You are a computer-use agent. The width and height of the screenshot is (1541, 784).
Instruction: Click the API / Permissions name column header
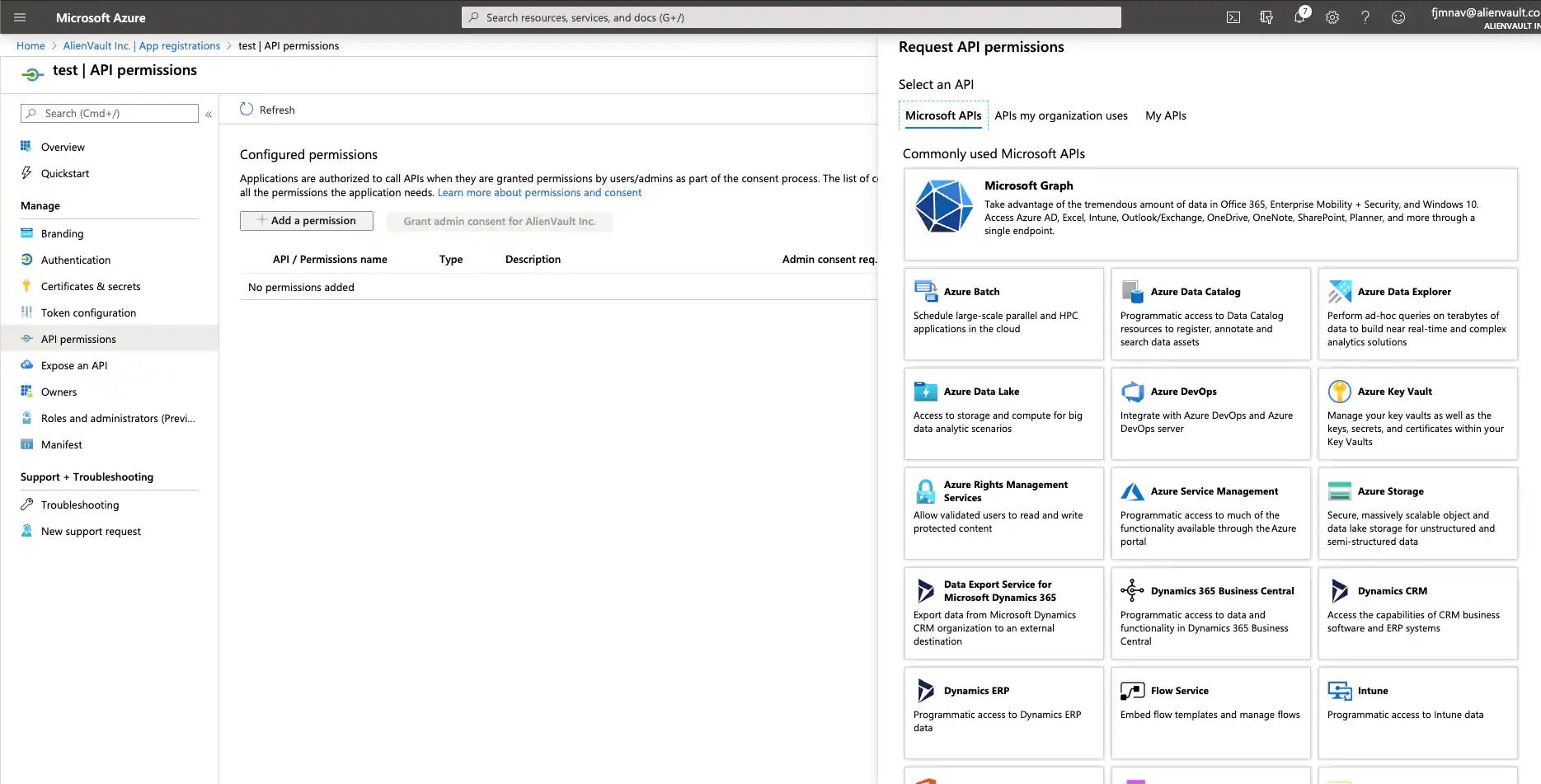(x=330, y=259)
